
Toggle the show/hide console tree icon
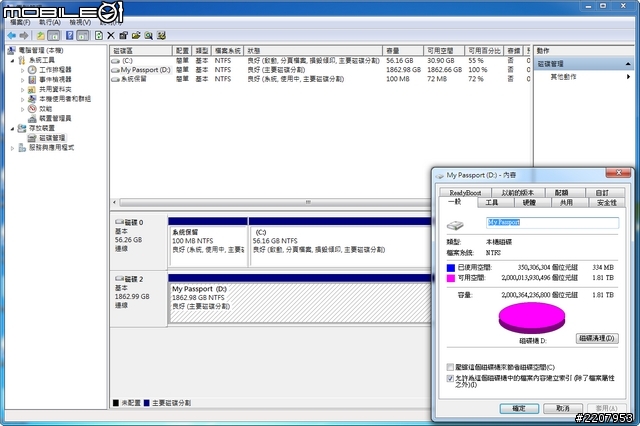[x=53, y=36]
